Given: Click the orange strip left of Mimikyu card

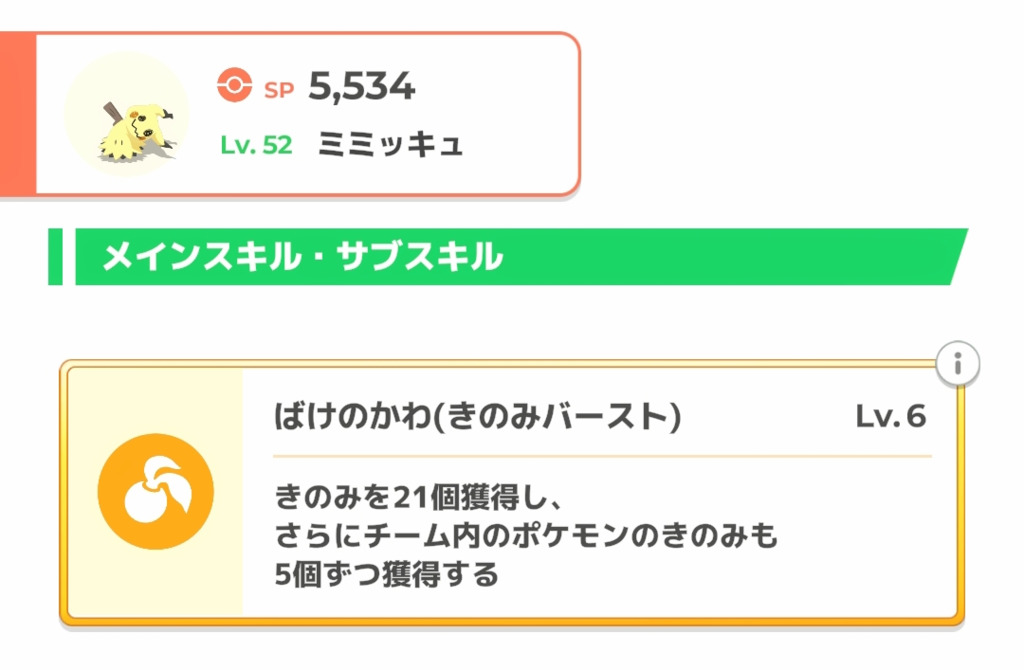Looking at the screenshot, I should tap(17, 113).
